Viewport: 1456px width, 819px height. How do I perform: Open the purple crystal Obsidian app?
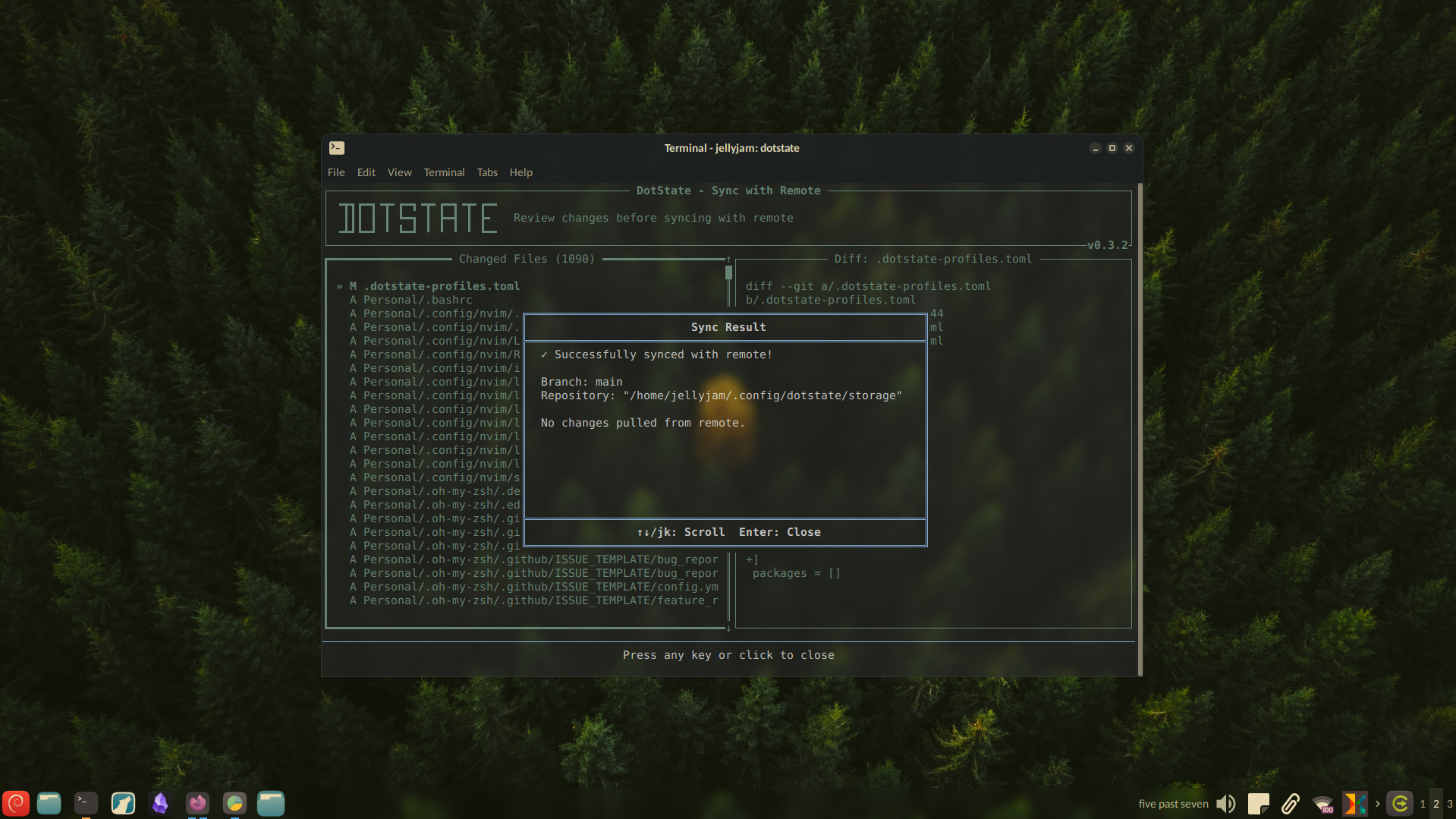(160, 803)
